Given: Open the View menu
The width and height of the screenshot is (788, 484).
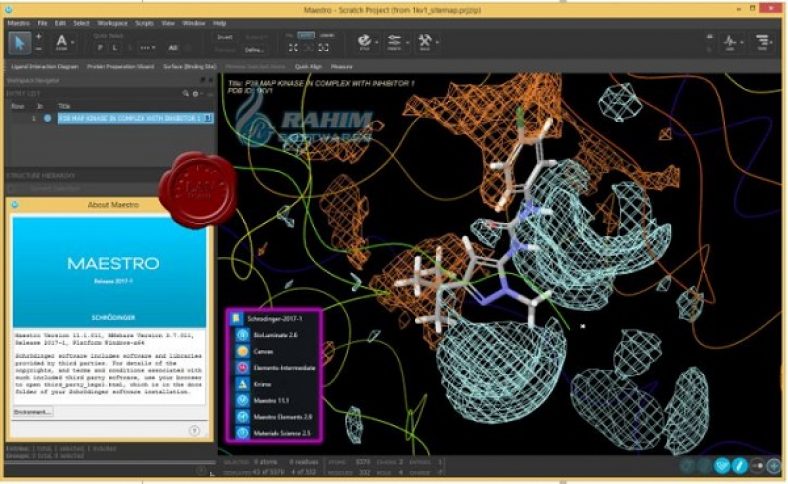Looking at the screenshot, I should (x=168, y=23).
